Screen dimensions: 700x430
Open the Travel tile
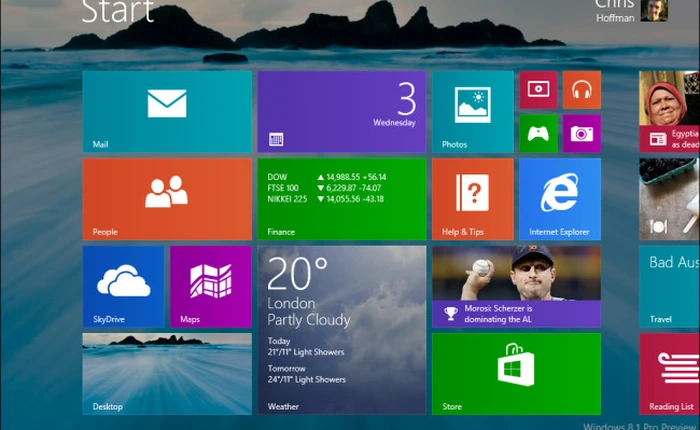[x=669, y=286]
